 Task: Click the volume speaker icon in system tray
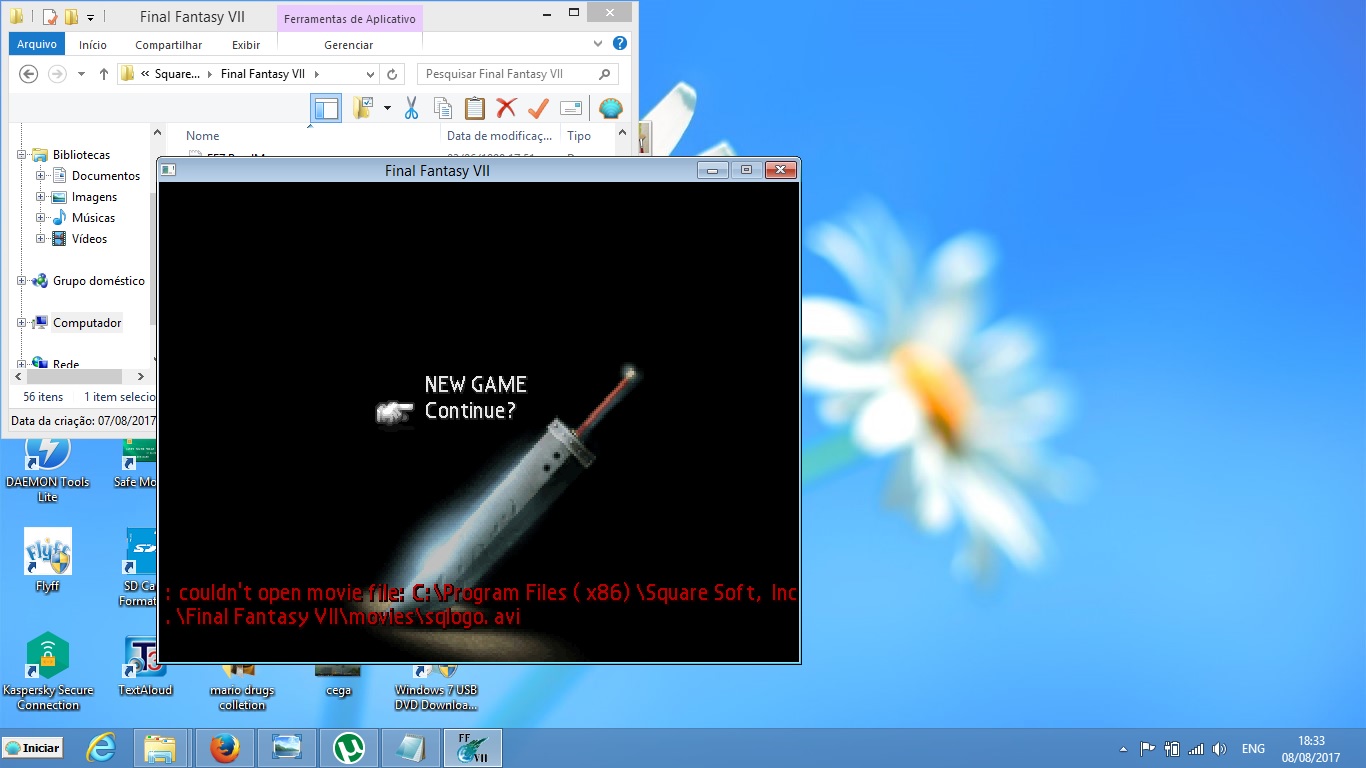1219,748
